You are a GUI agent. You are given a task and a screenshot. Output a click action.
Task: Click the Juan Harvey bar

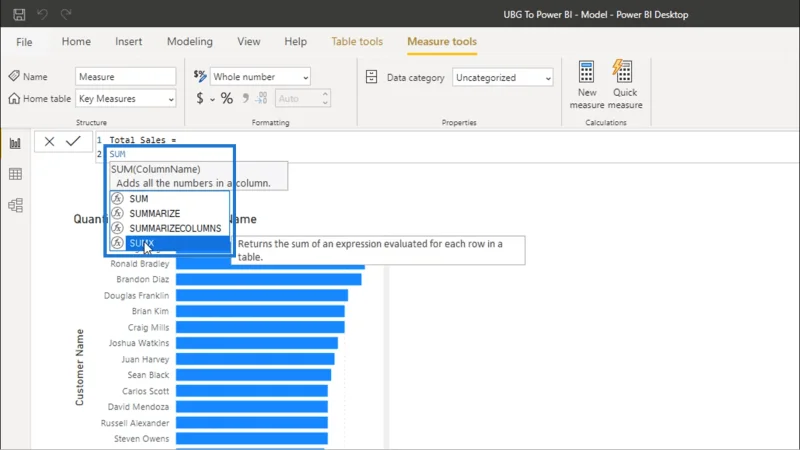point(255,359)
